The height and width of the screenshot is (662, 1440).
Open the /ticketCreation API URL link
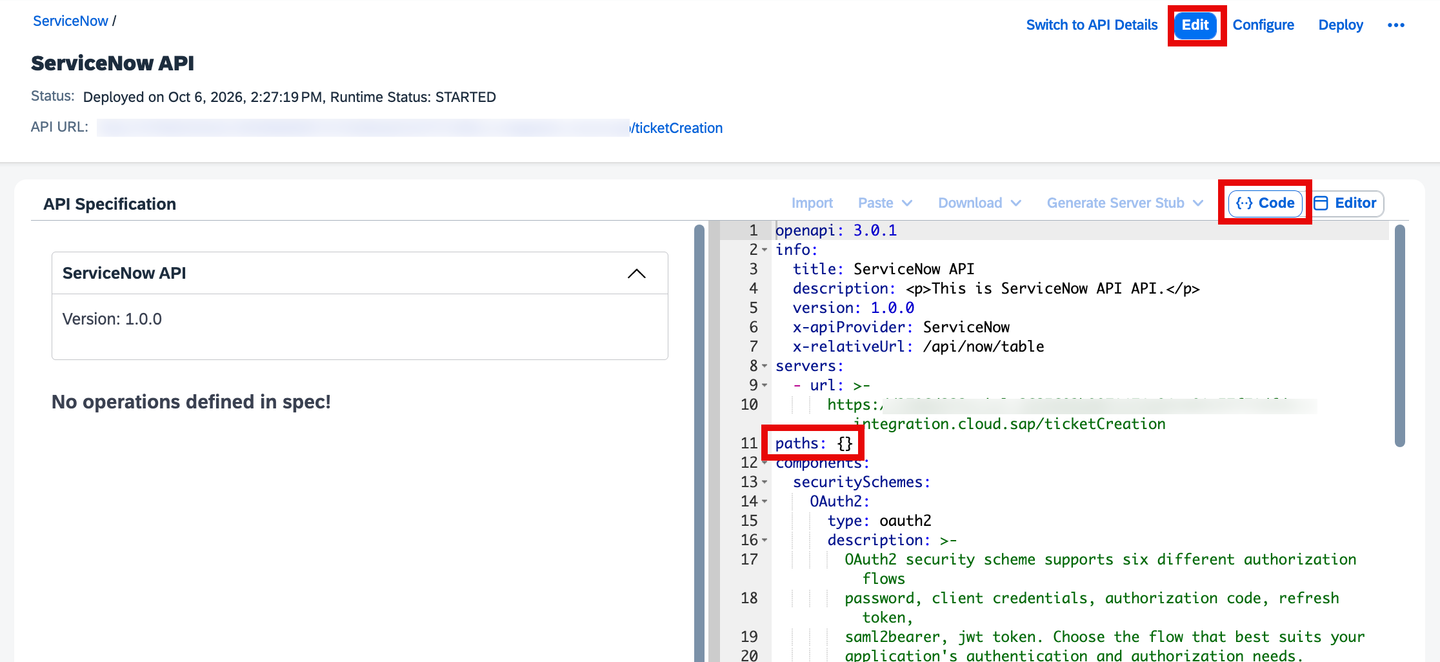(676, 128)
